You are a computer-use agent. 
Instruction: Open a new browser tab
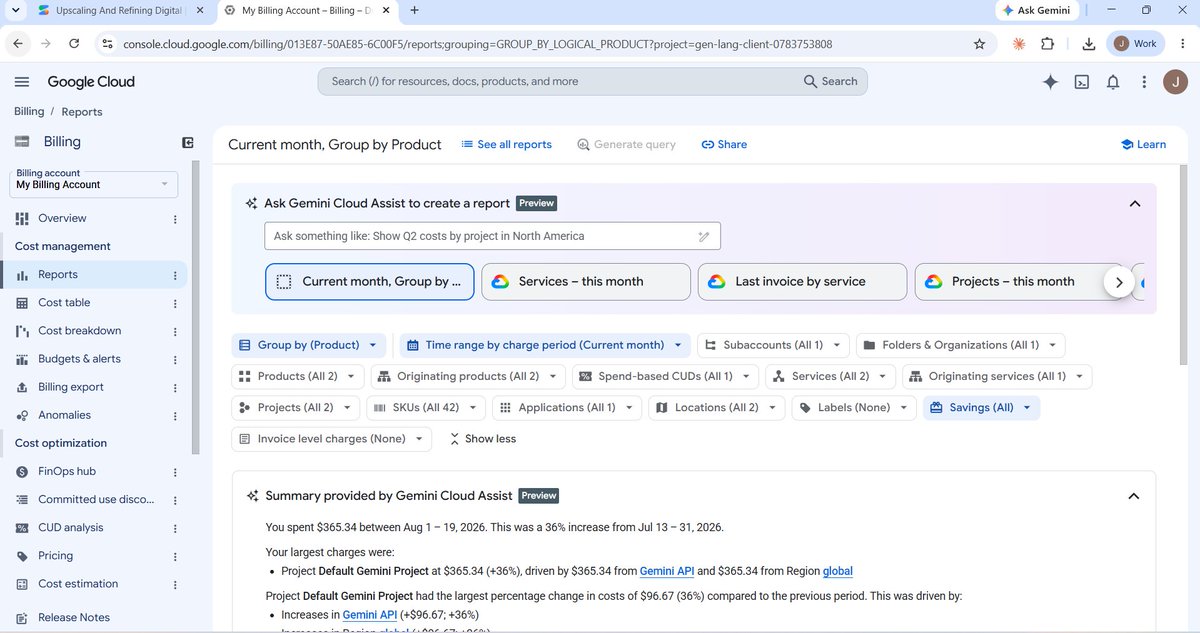point(414,11)
